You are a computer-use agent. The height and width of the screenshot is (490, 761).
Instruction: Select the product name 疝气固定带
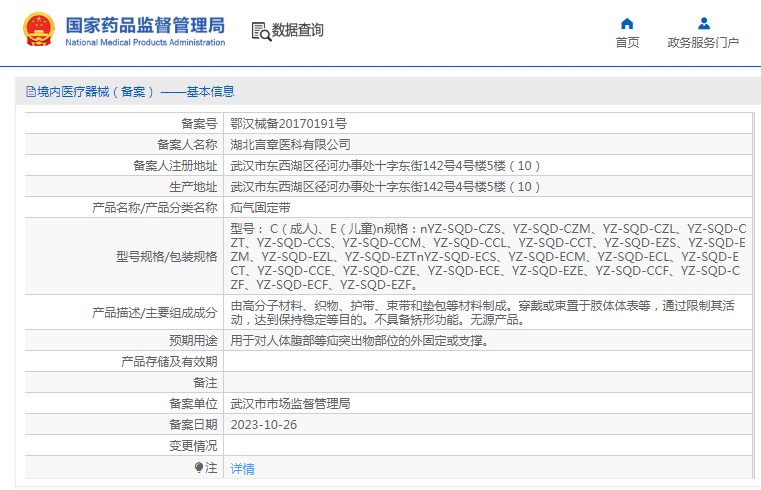click(x=260, y=208)
